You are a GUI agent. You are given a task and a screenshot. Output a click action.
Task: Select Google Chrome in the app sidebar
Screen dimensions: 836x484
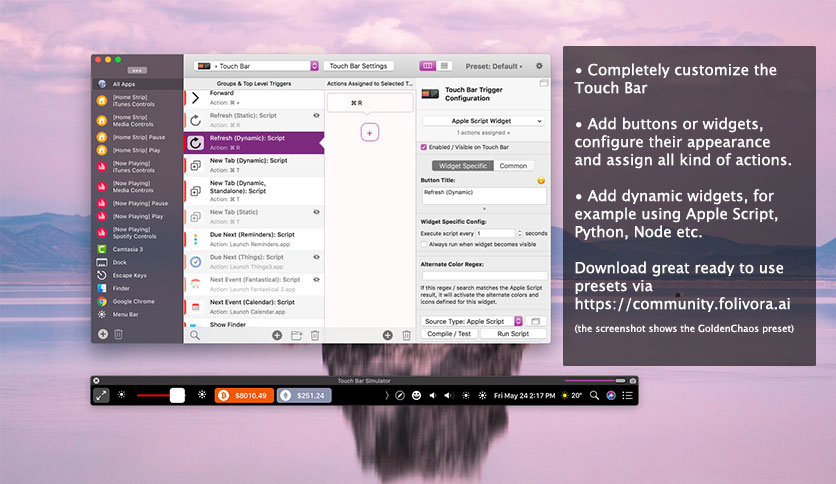[x=138, y=301]
